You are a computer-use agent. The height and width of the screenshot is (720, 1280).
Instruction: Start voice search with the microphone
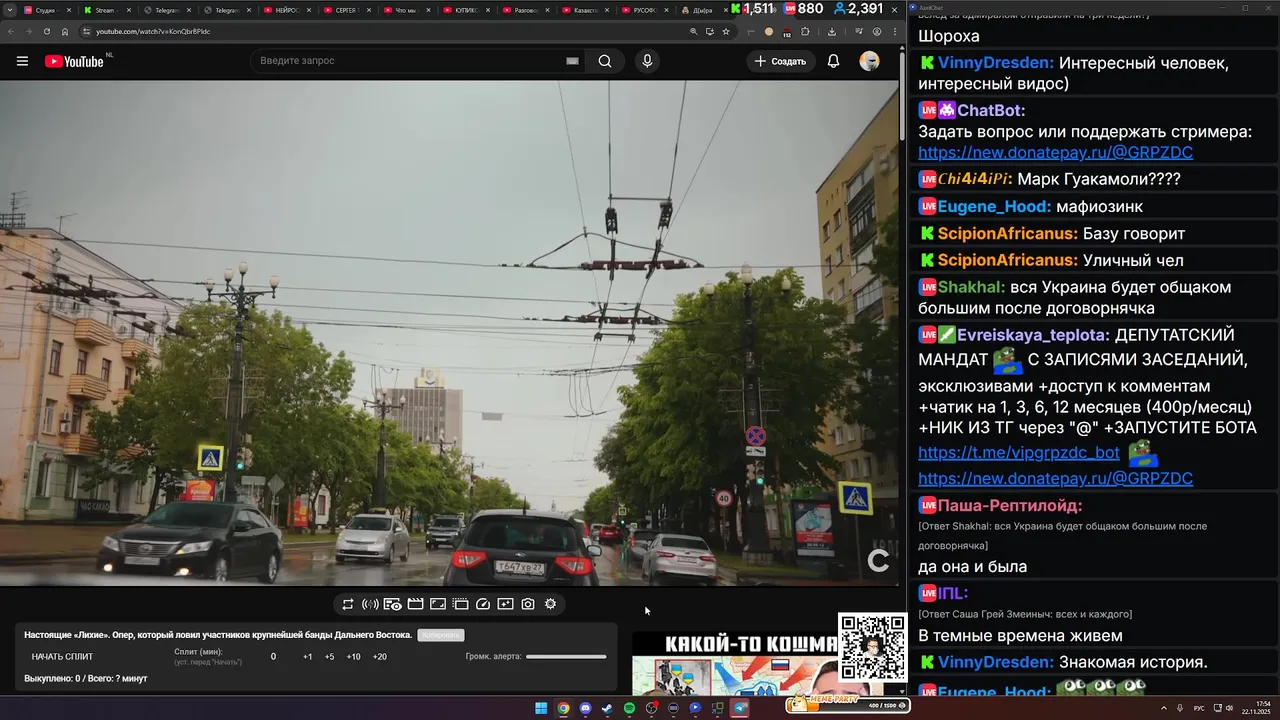(x=647, y=61)
